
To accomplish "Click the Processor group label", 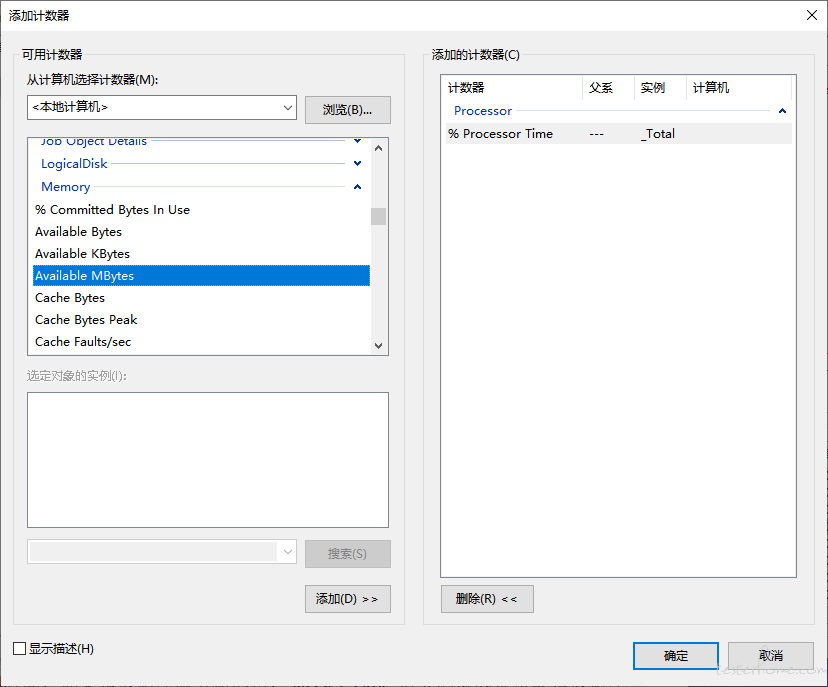I will [x=483, y=111].
